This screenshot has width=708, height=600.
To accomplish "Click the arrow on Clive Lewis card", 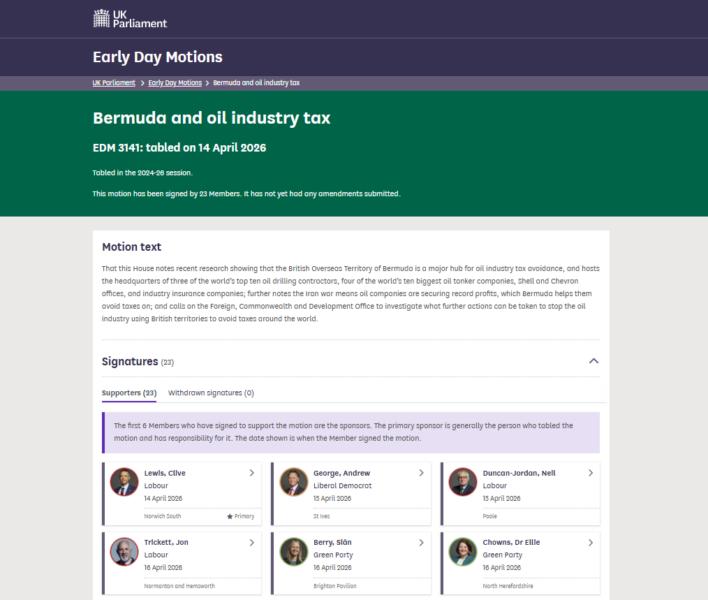I will click(x=251, y=473).
